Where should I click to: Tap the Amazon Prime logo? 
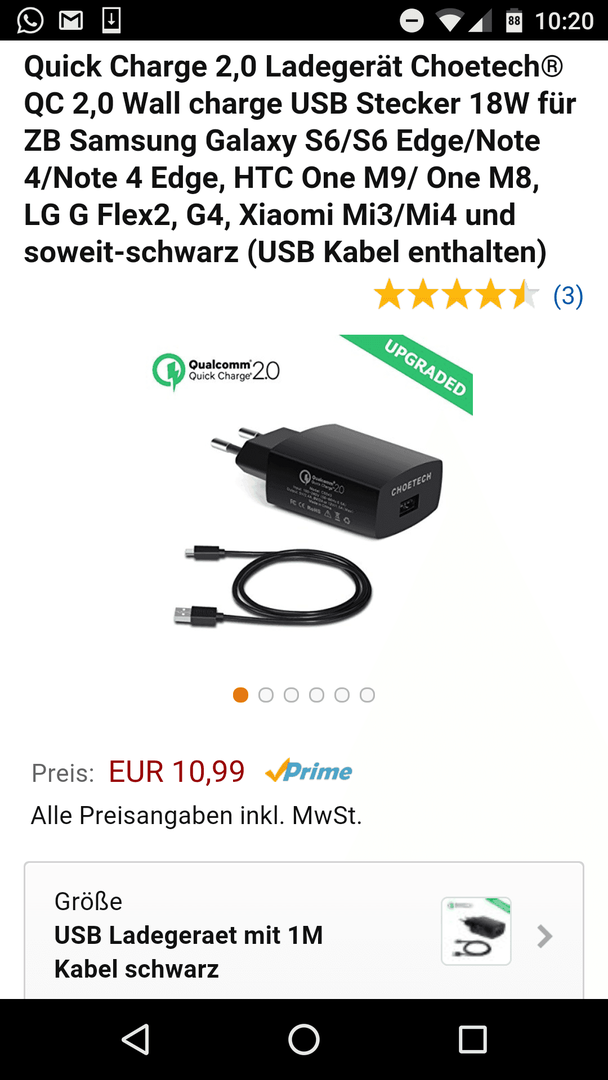click(308, 771)
